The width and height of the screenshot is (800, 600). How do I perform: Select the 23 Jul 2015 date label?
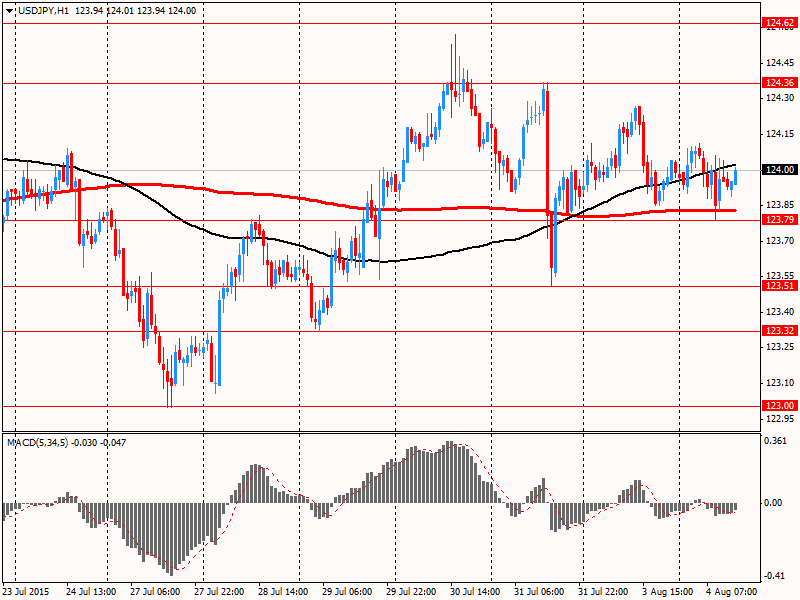(26, 592)
